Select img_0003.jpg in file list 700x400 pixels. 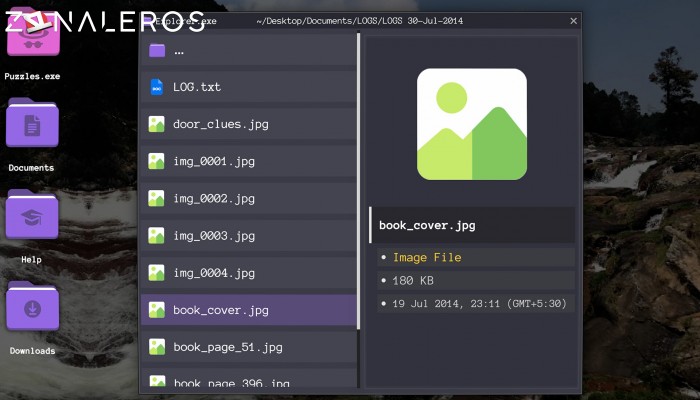[214, 236]
